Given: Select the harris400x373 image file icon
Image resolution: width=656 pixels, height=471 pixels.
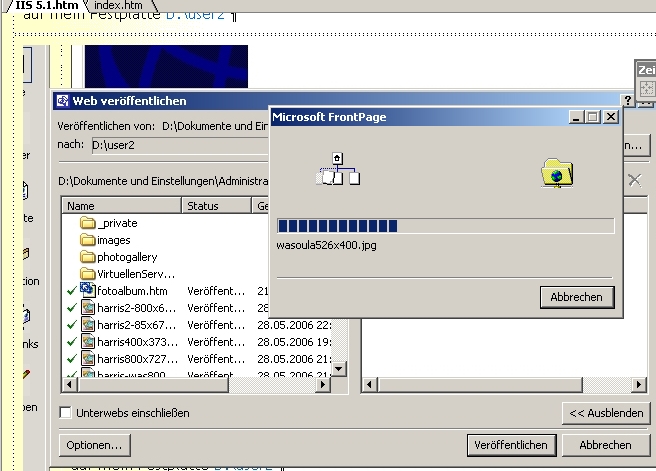Looking at the screenshot, I should tap(87, 341).
